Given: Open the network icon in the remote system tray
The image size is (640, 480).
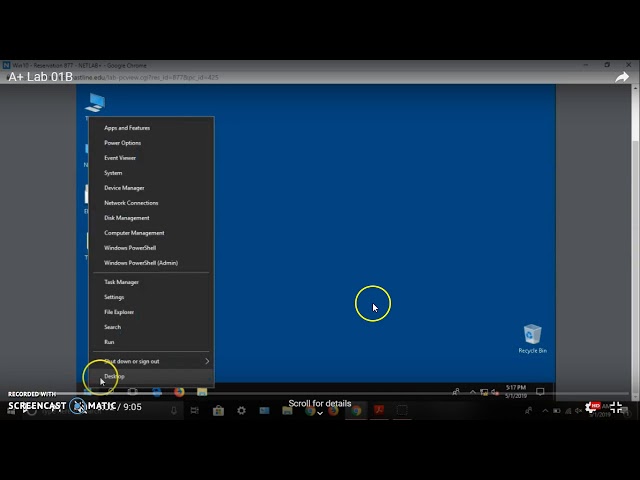Looking at the screenshot, I should [x=484, y=392].
